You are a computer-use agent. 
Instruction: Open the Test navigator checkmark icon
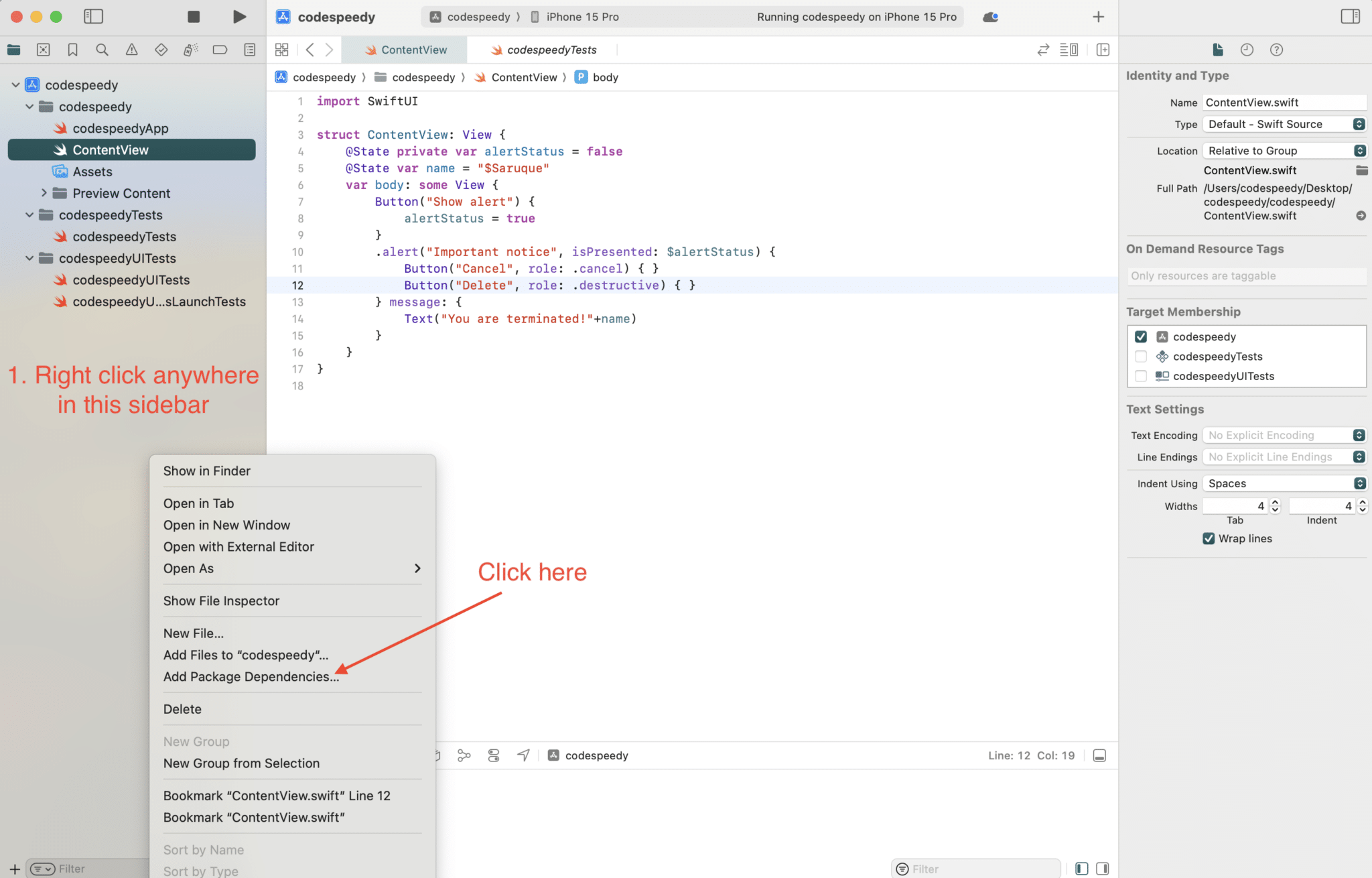pyautogui.click(x=161, y=49)
